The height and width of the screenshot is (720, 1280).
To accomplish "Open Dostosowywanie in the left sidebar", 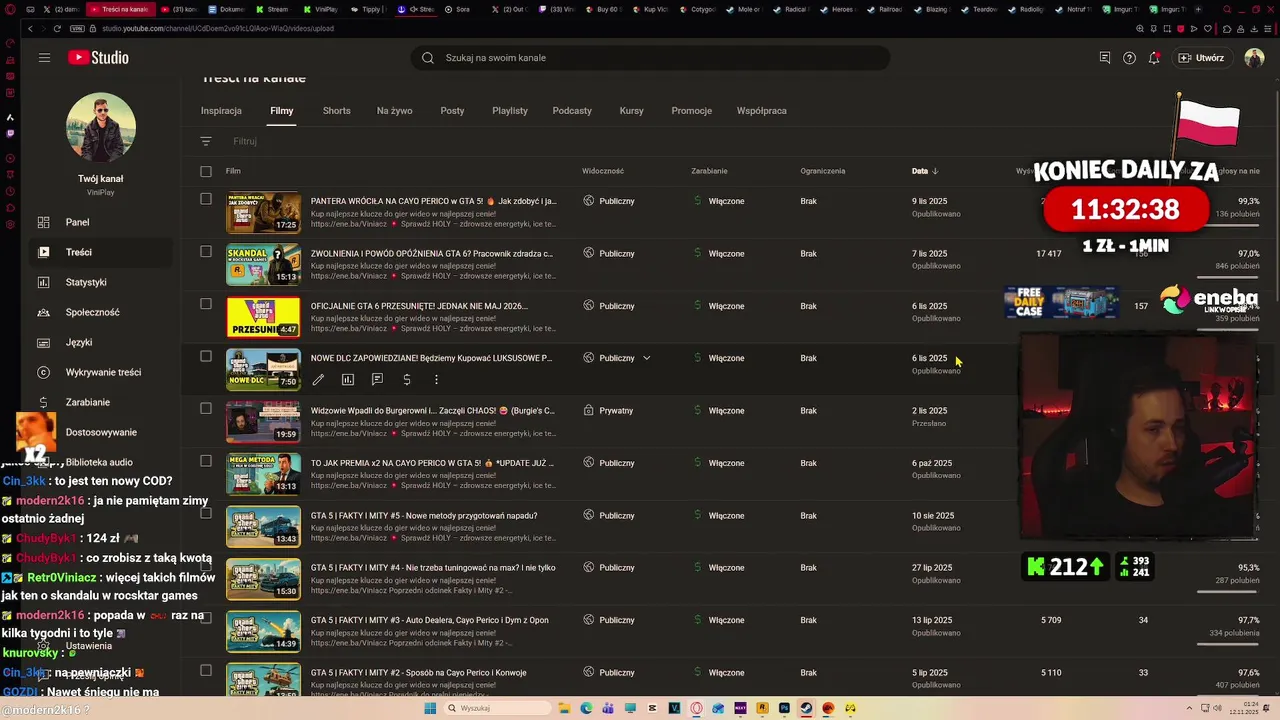I will coord(100,432).
